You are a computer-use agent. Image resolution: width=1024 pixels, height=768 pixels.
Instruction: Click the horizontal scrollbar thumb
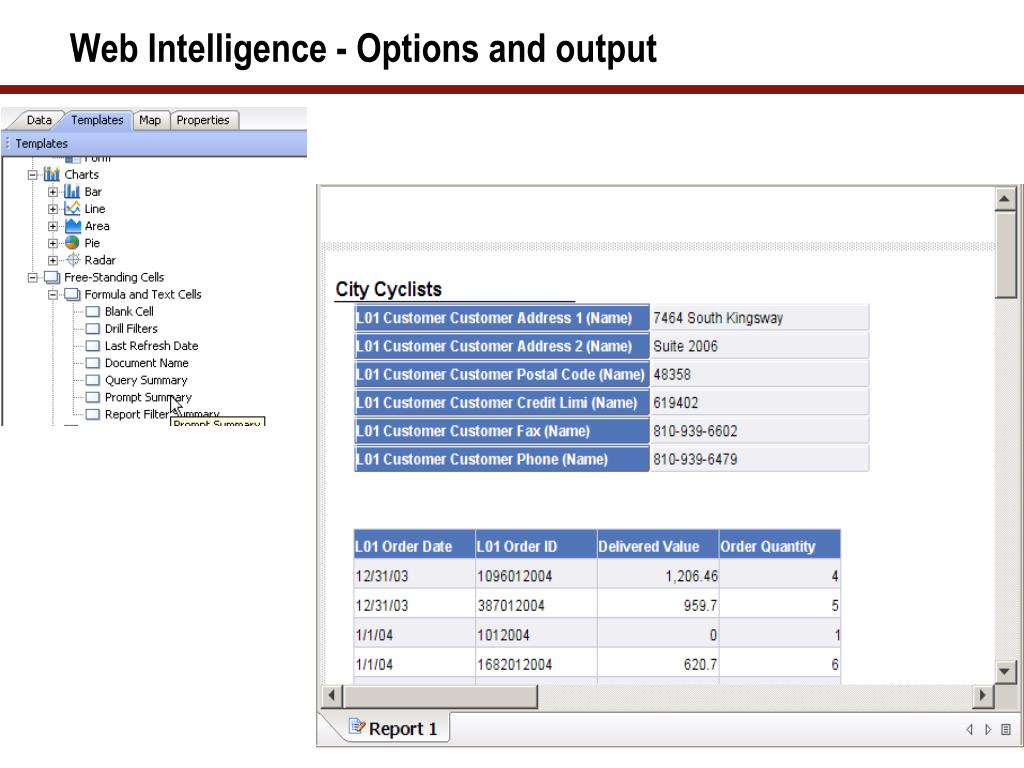pyautogui.click(x=440, y=696)
